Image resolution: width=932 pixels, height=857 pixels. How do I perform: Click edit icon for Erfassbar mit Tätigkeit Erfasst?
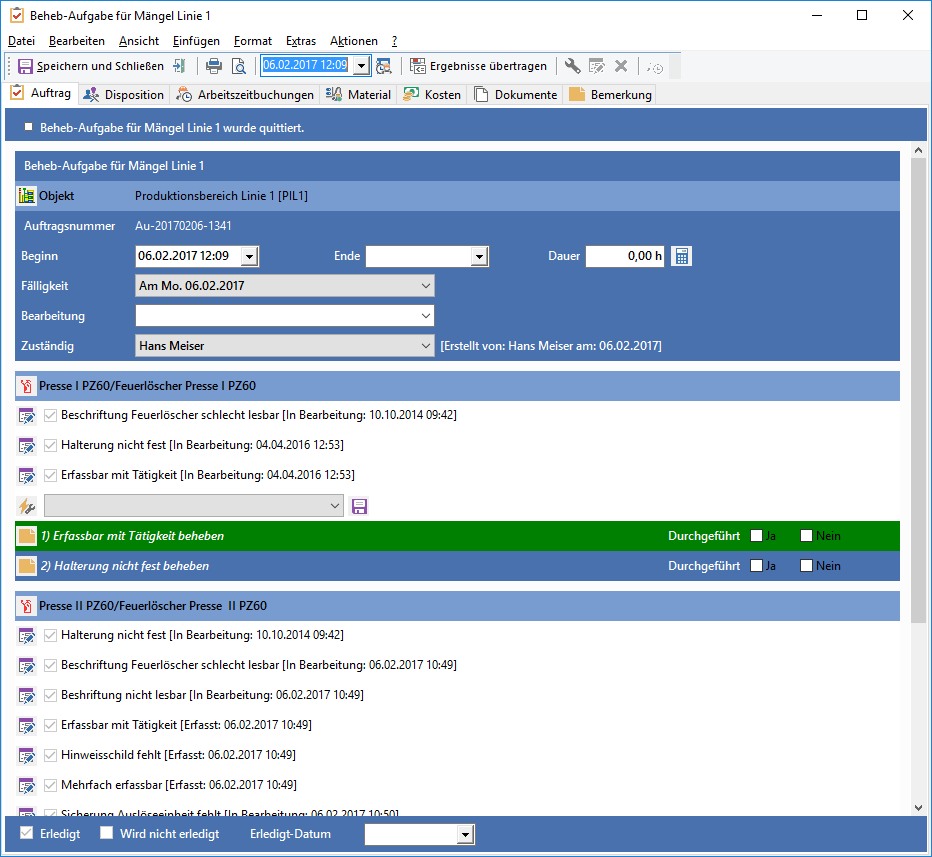(27, 725)
